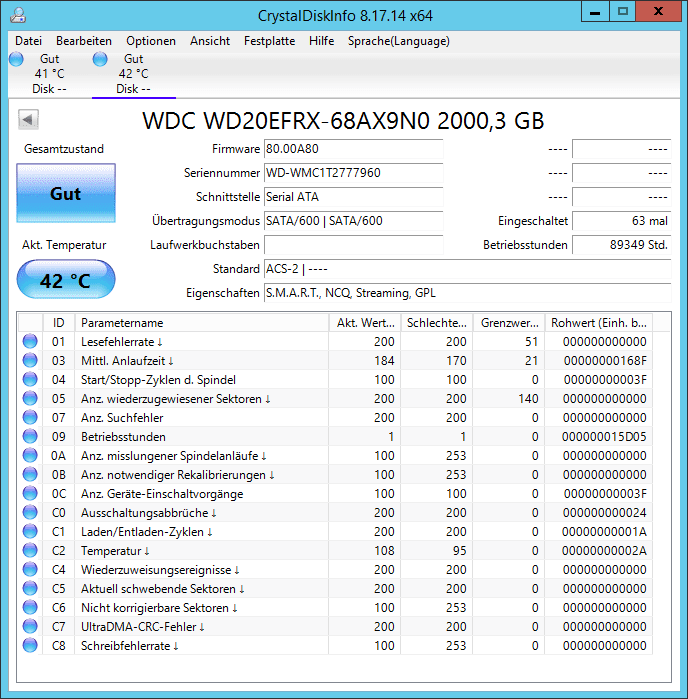Click status orb for Wiederzuweisungsereignisse row
Screen dimensions: 688x699
[x=30, y=569]
